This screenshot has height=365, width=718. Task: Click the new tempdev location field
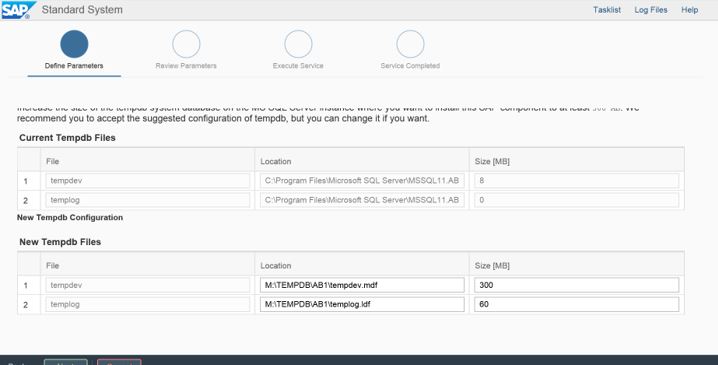tap(362, 285)
